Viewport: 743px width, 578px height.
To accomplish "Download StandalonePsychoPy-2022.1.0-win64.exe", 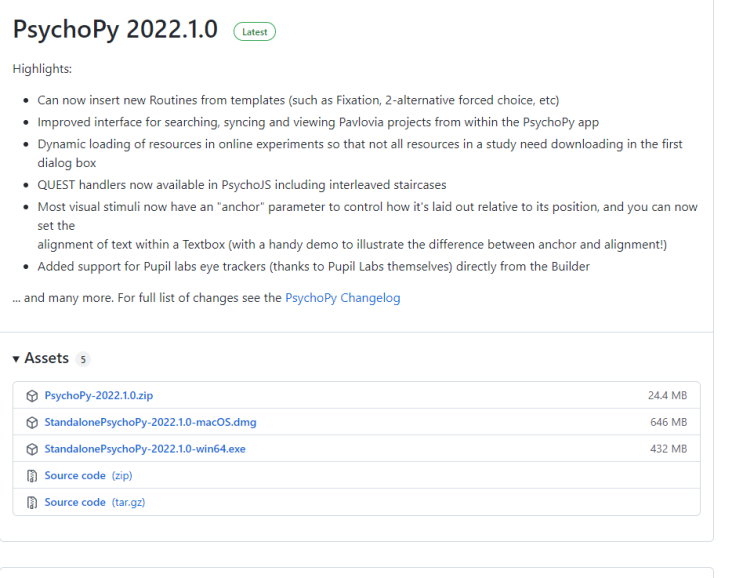I will point(145,449).
